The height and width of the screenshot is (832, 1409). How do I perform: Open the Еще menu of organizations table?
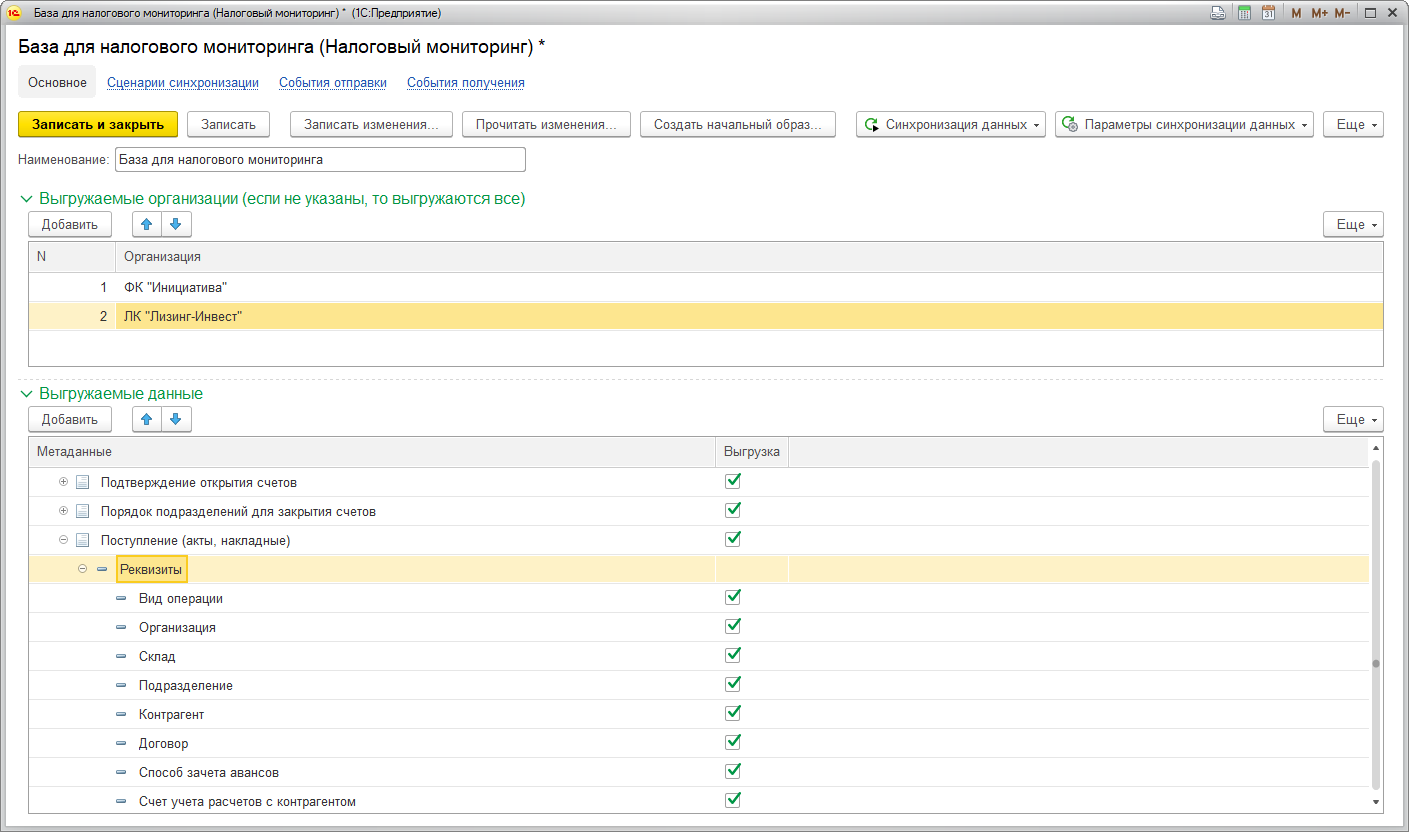(1353, 224)
